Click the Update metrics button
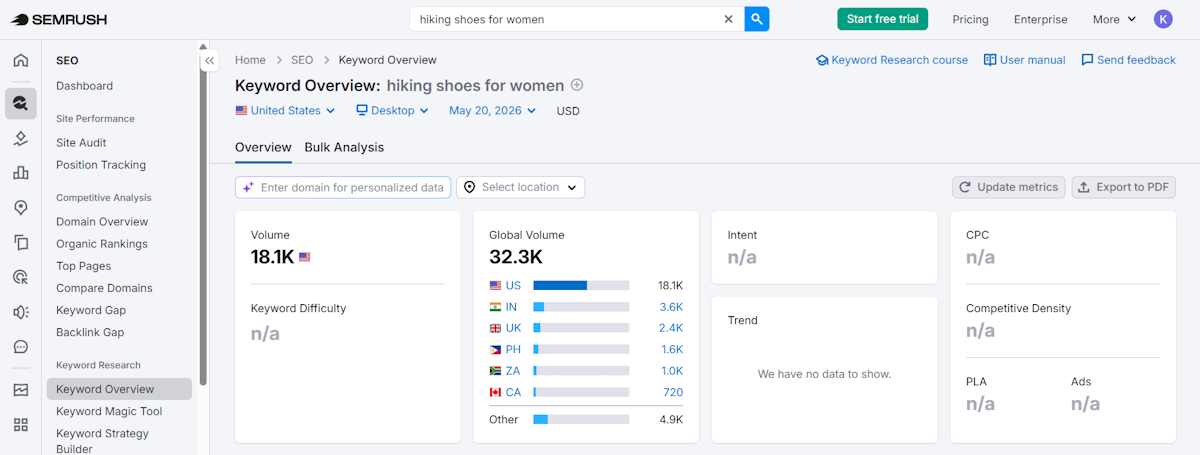Screen dimensions: 1200x455 click(1009, 187)
